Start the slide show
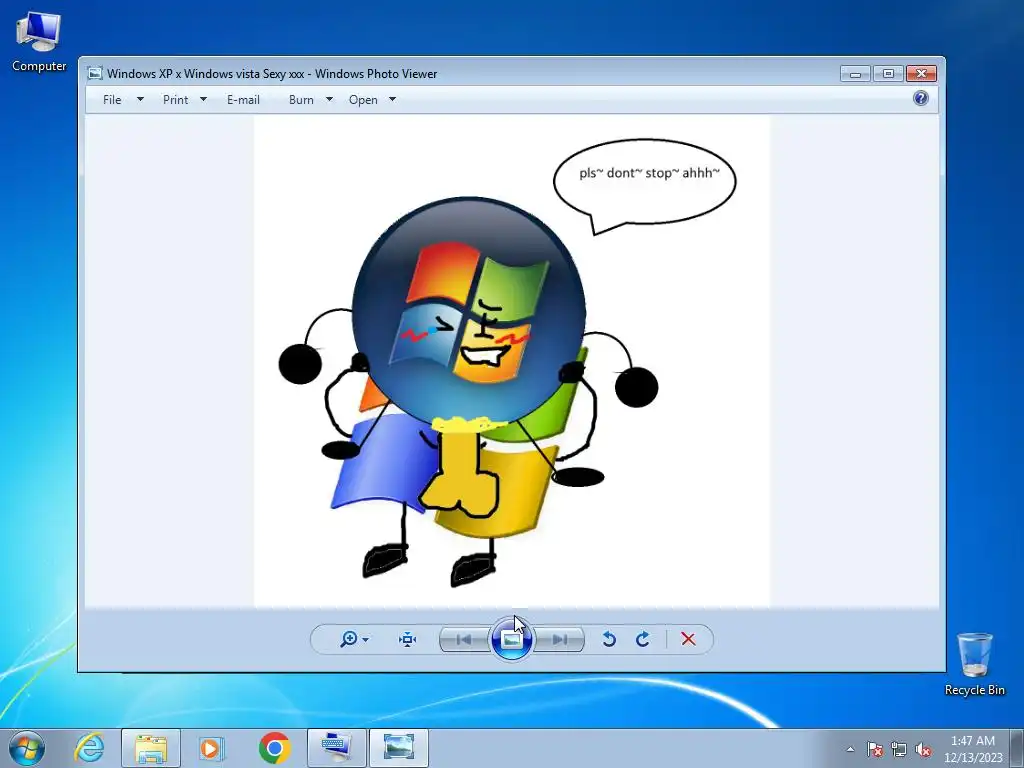 [x=511, y=639]
